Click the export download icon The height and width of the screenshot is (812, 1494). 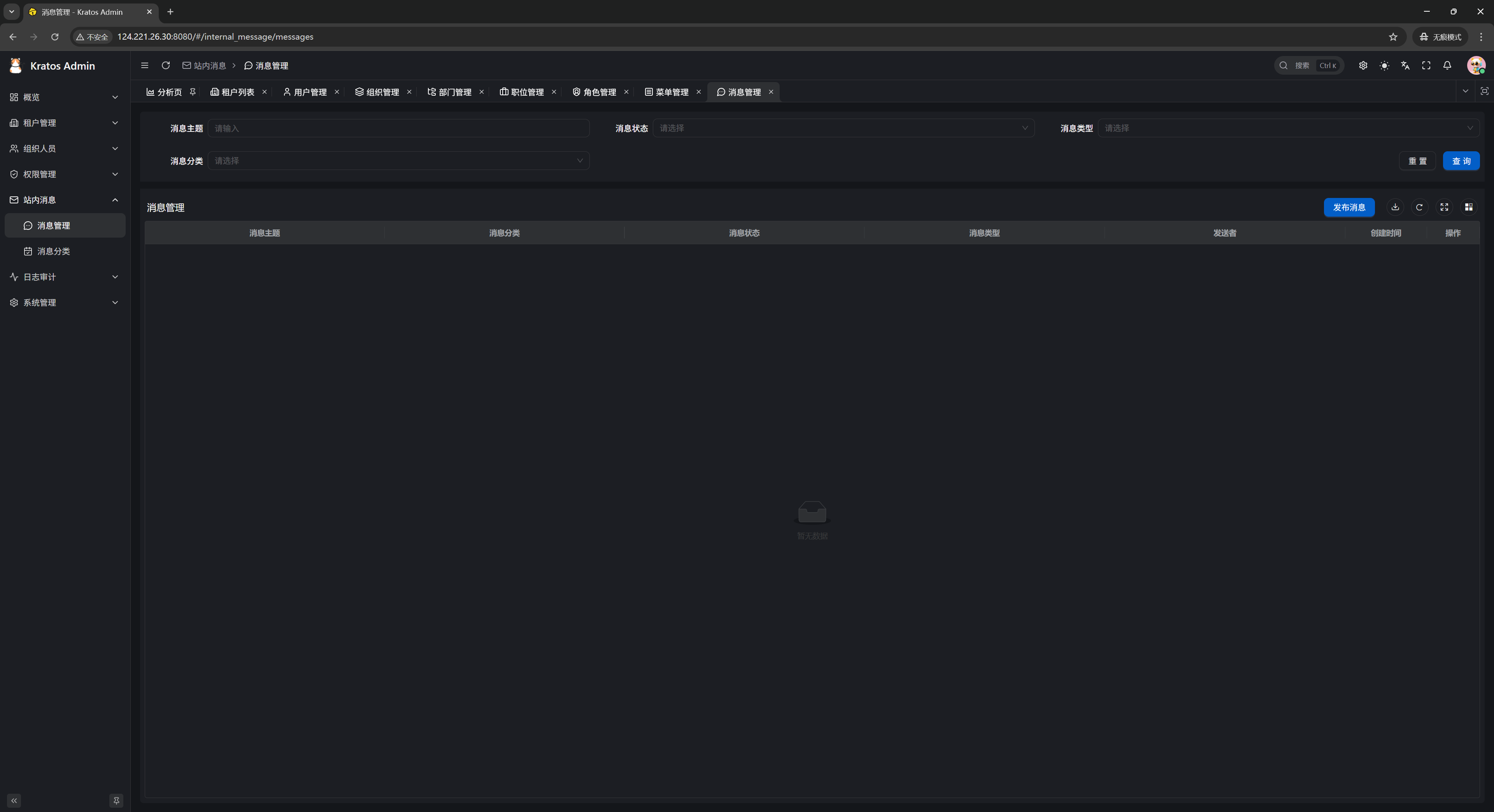(x=1396, y=207)
